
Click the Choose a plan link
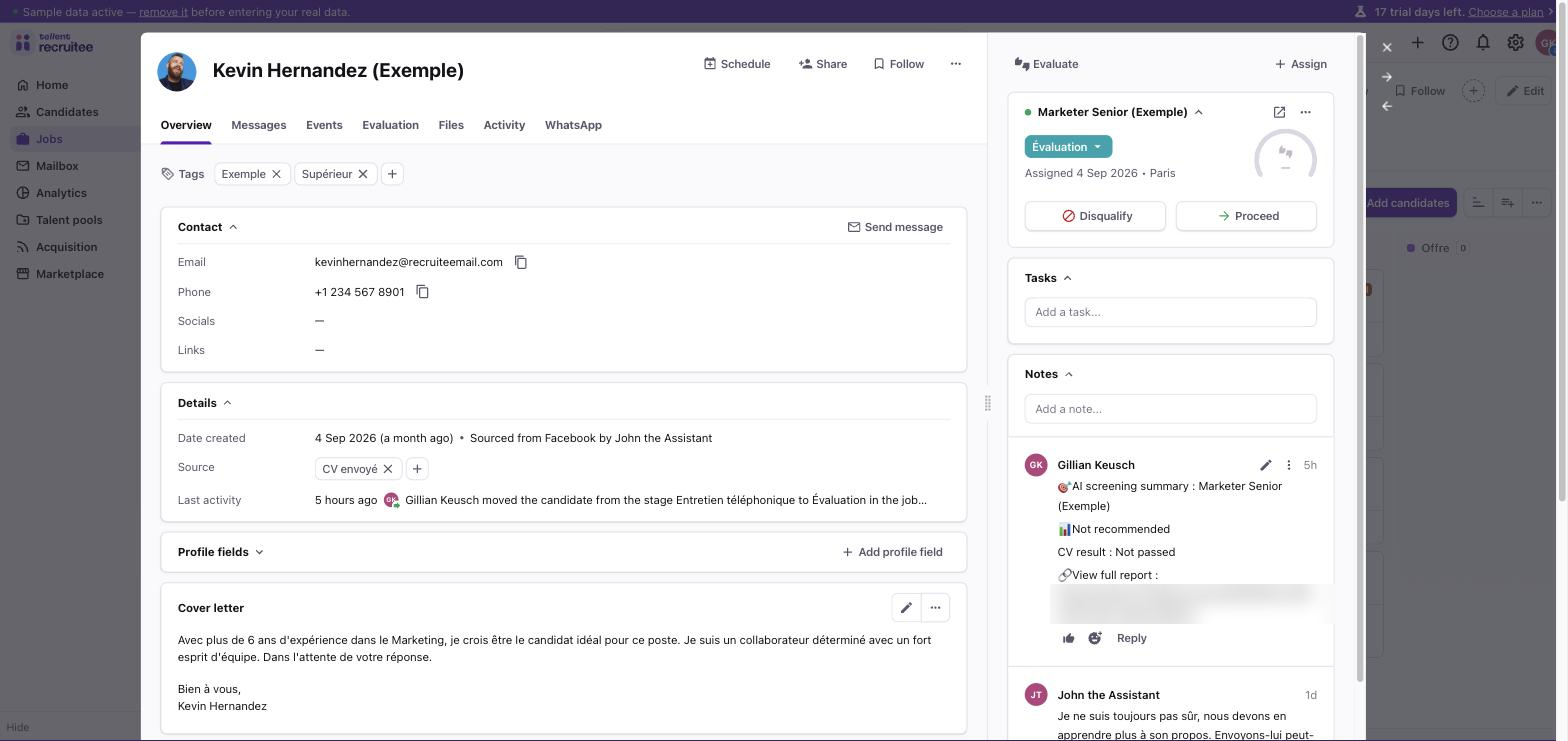(1505, 12)
